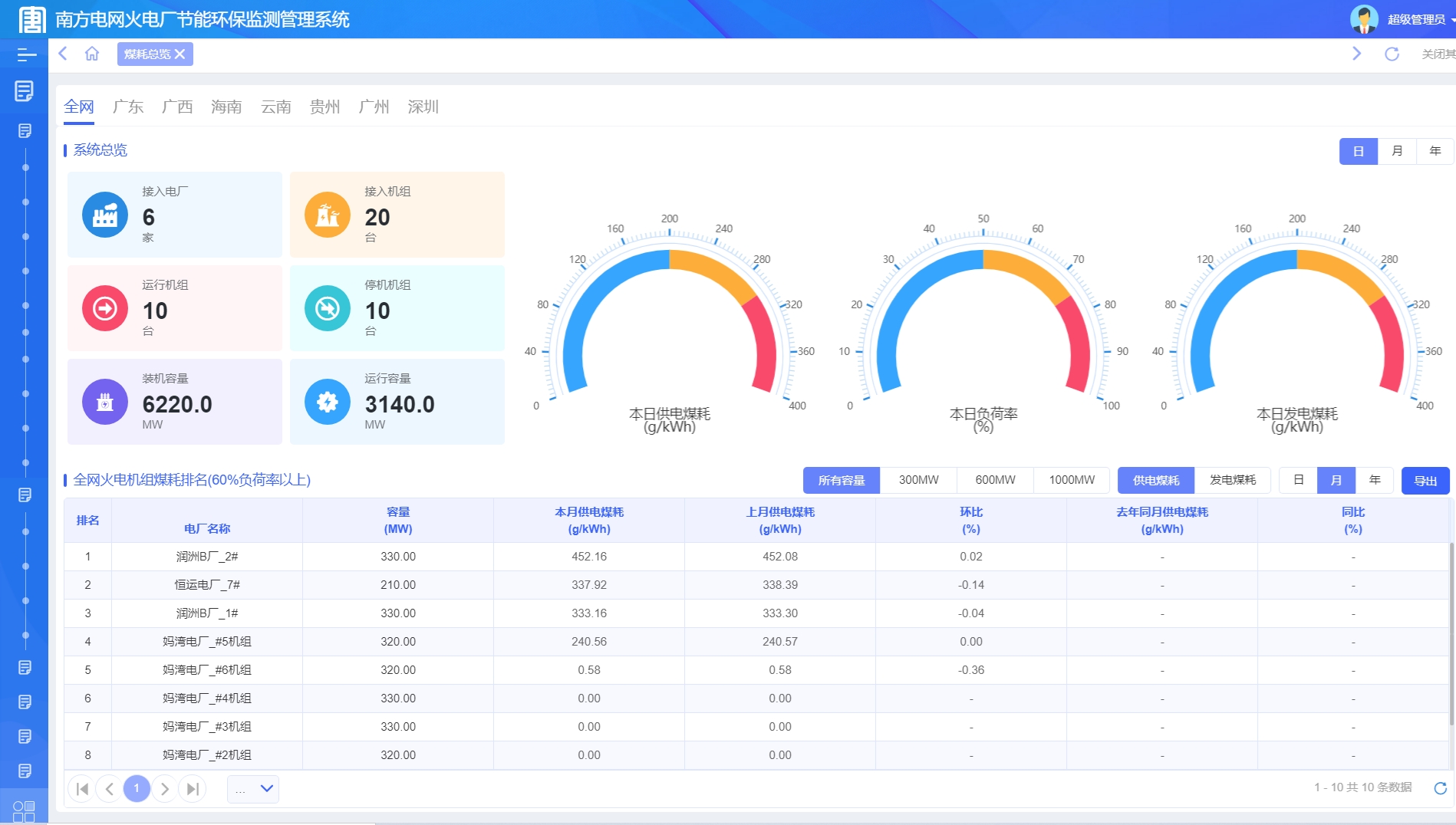Go to next page of the table

tap(165, 789)
